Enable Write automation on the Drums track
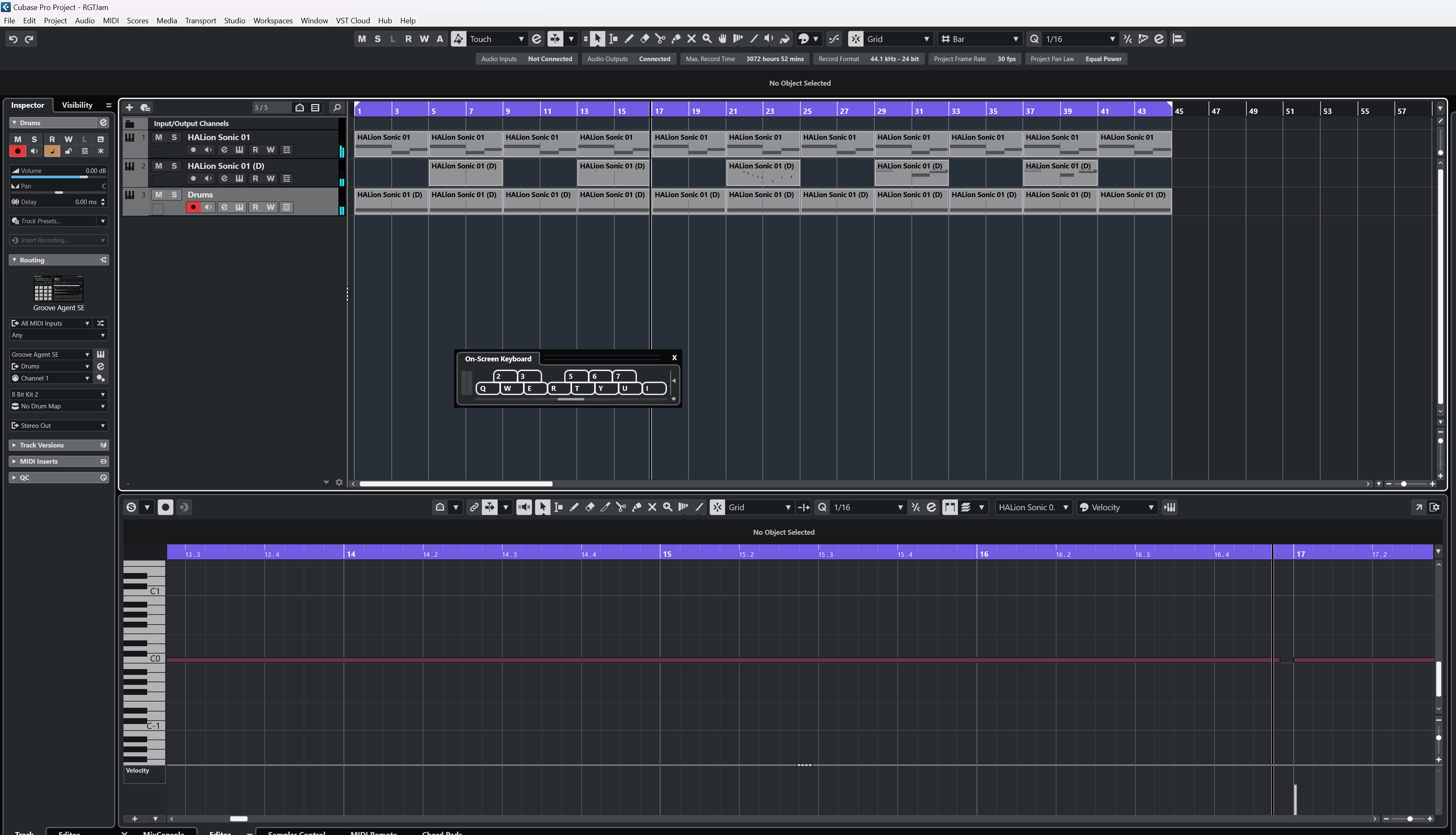This screenshot has height=835, width=1456. click(x=271, y=207)
